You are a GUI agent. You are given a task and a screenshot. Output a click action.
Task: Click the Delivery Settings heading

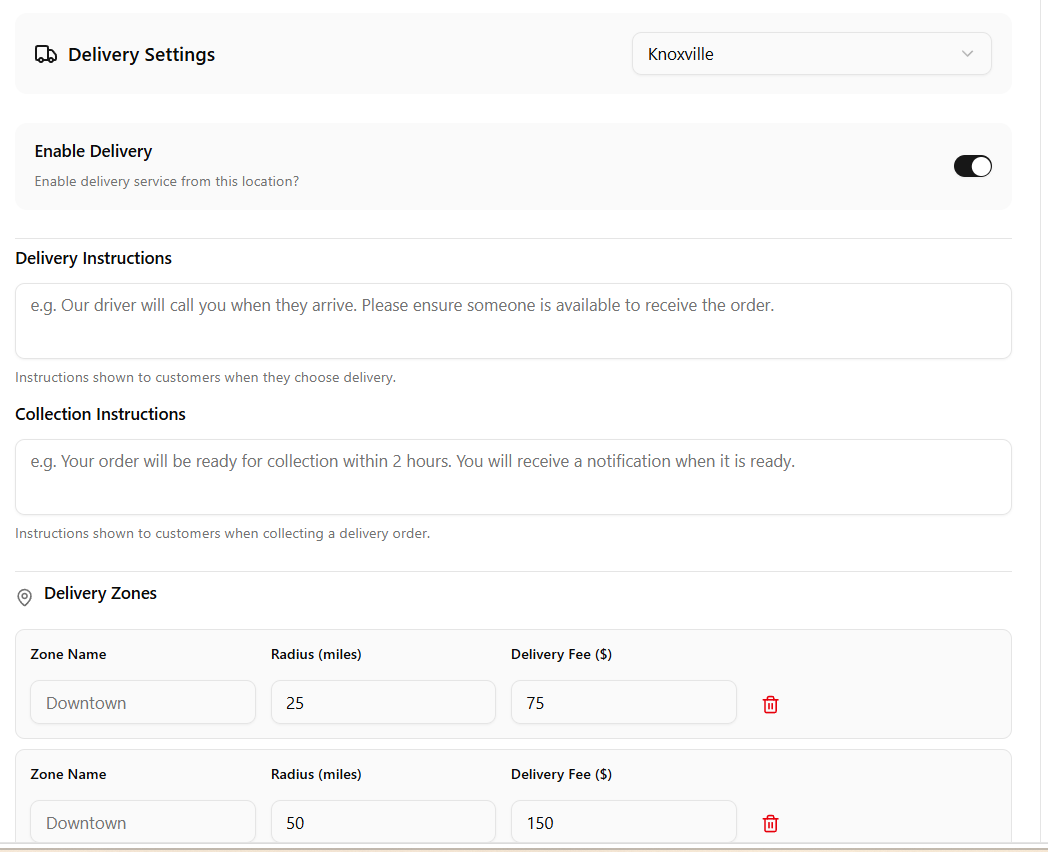click(142, 54)
